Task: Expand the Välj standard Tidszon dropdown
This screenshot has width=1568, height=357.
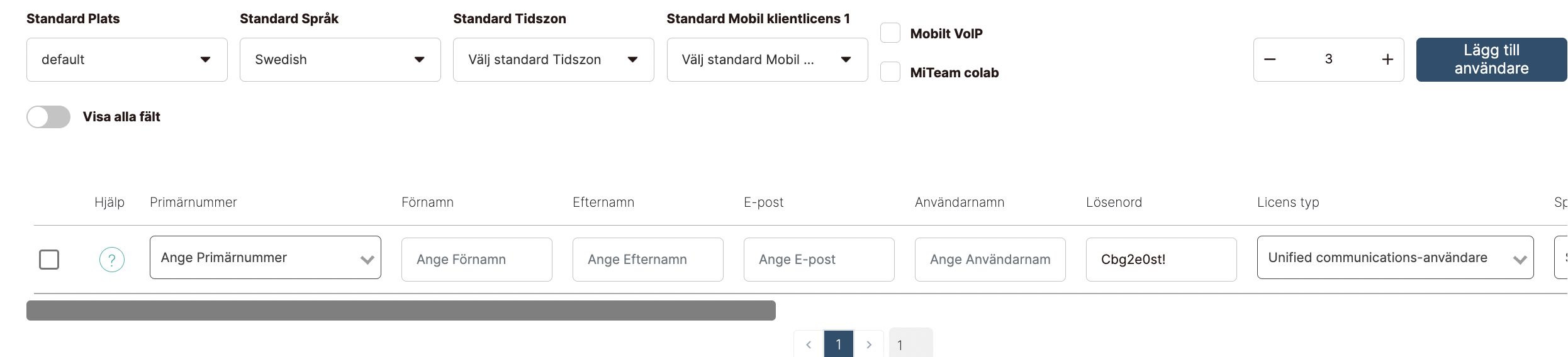Action: tap(554, 60)
